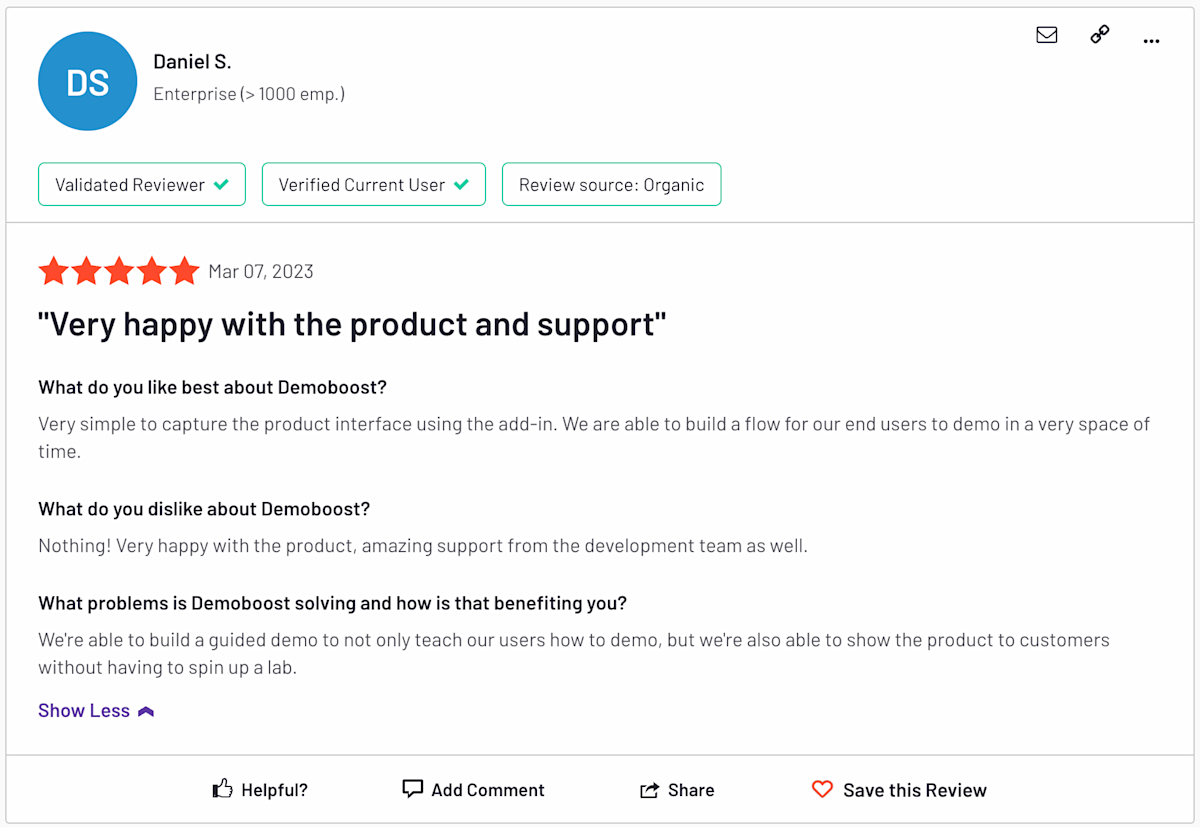
Task: Click the five-star rating
Action: tap(118, 271)
